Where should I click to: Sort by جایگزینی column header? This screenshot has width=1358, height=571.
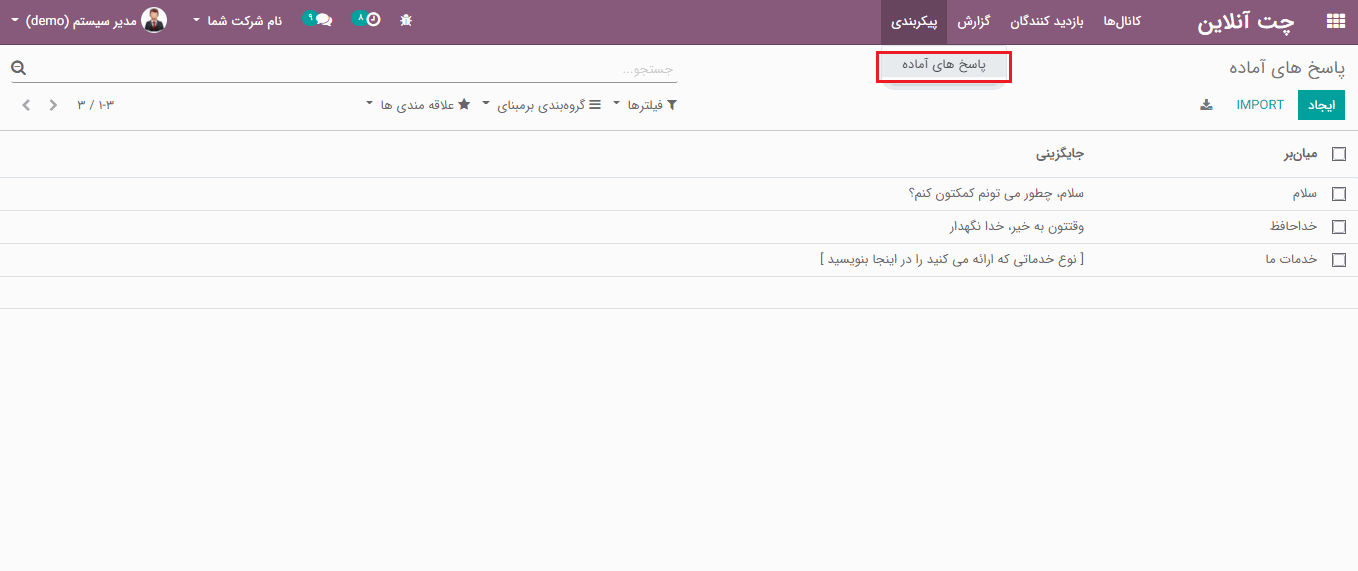pyautogui.click(x=1060, y=154)
